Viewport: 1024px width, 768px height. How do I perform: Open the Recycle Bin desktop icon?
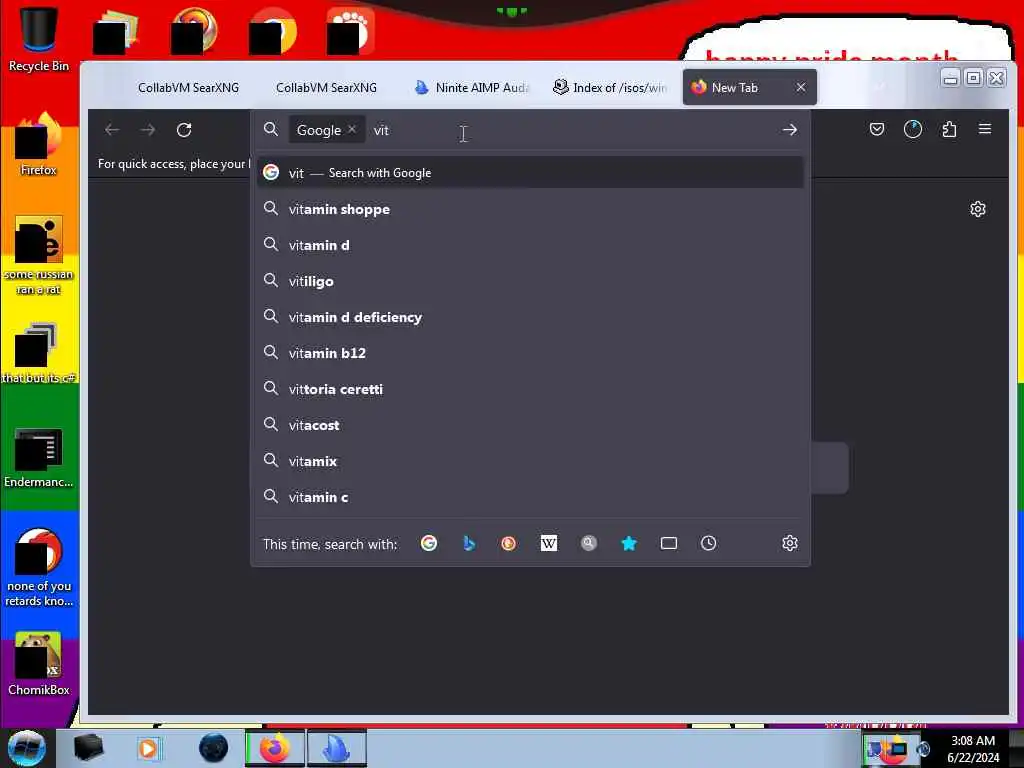point(39,39)
